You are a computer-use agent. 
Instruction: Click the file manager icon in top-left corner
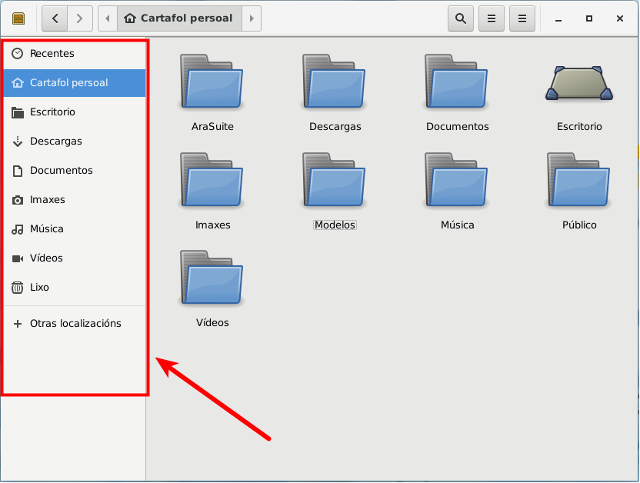(x=18, y=18)
